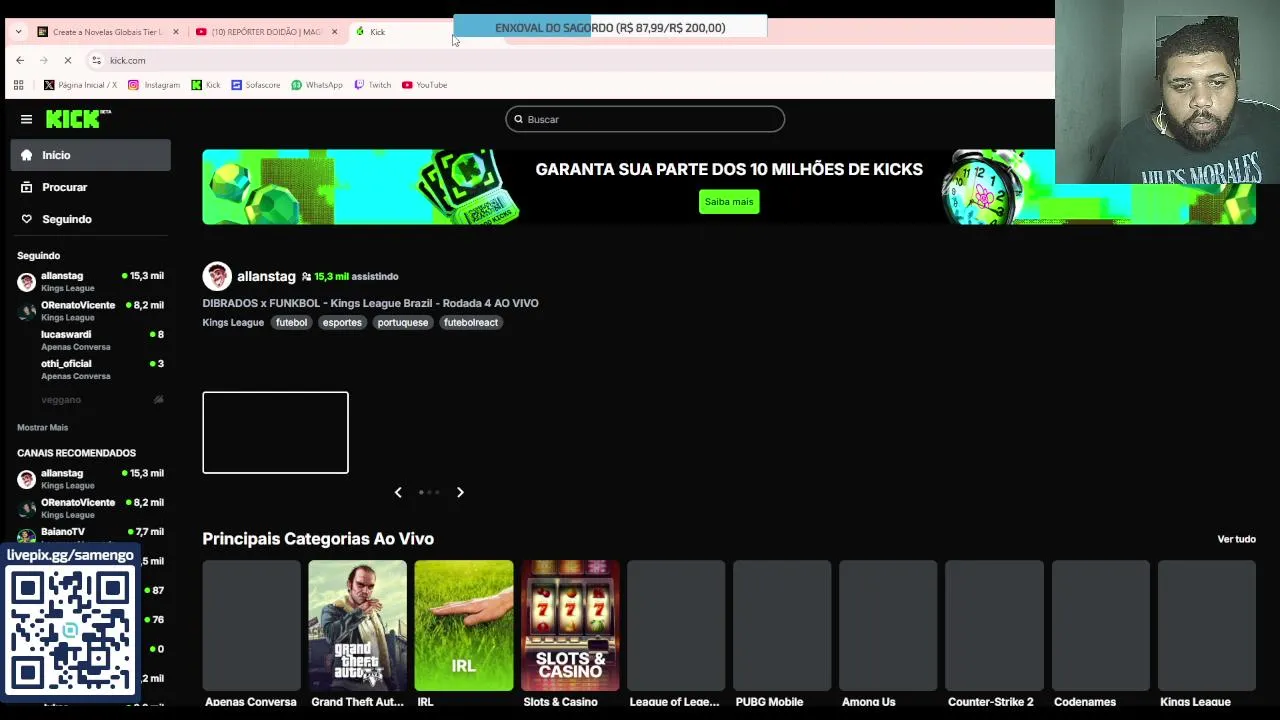Image resolution: width=1280 pixels, height=720 pixels.
Task: Open the site info icon beside kick.com
Action: (96, 60)
